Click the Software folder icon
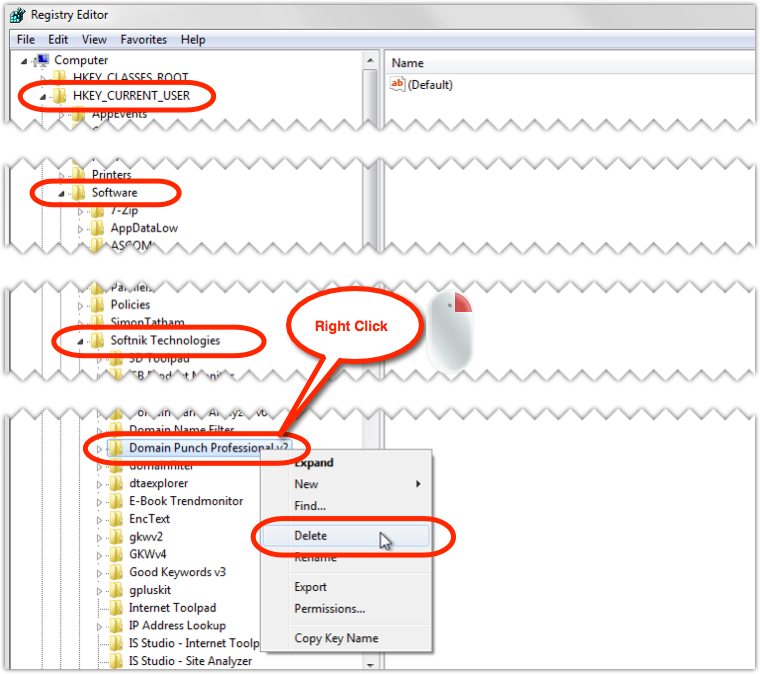 pyautogui.click(x=78, y=192)
